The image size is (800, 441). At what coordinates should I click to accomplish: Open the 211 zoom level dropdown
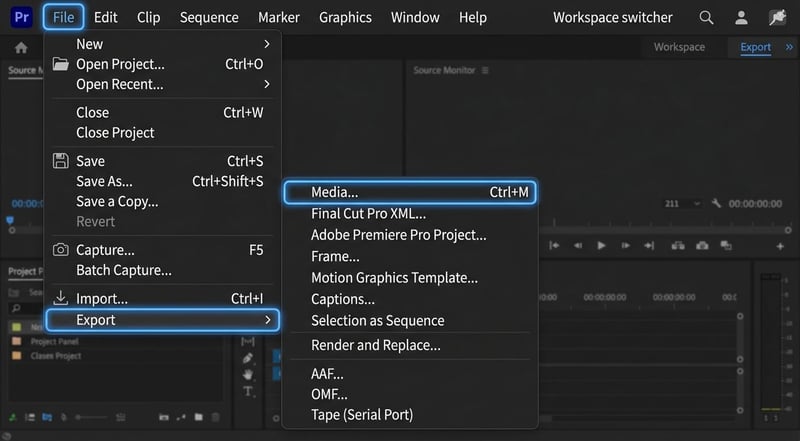point(682,204)
